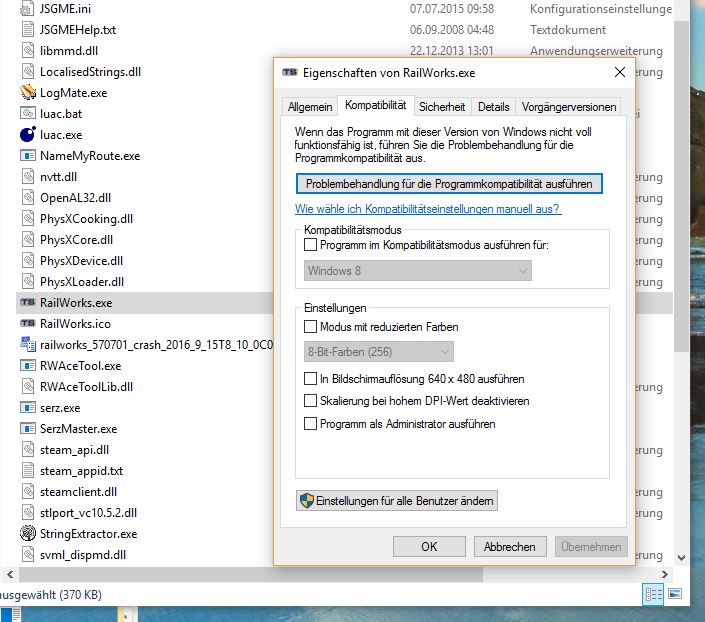Click the libmmd.dll file icon
Viewport: 705px width, 622px height.
click(x=27, y=50)
